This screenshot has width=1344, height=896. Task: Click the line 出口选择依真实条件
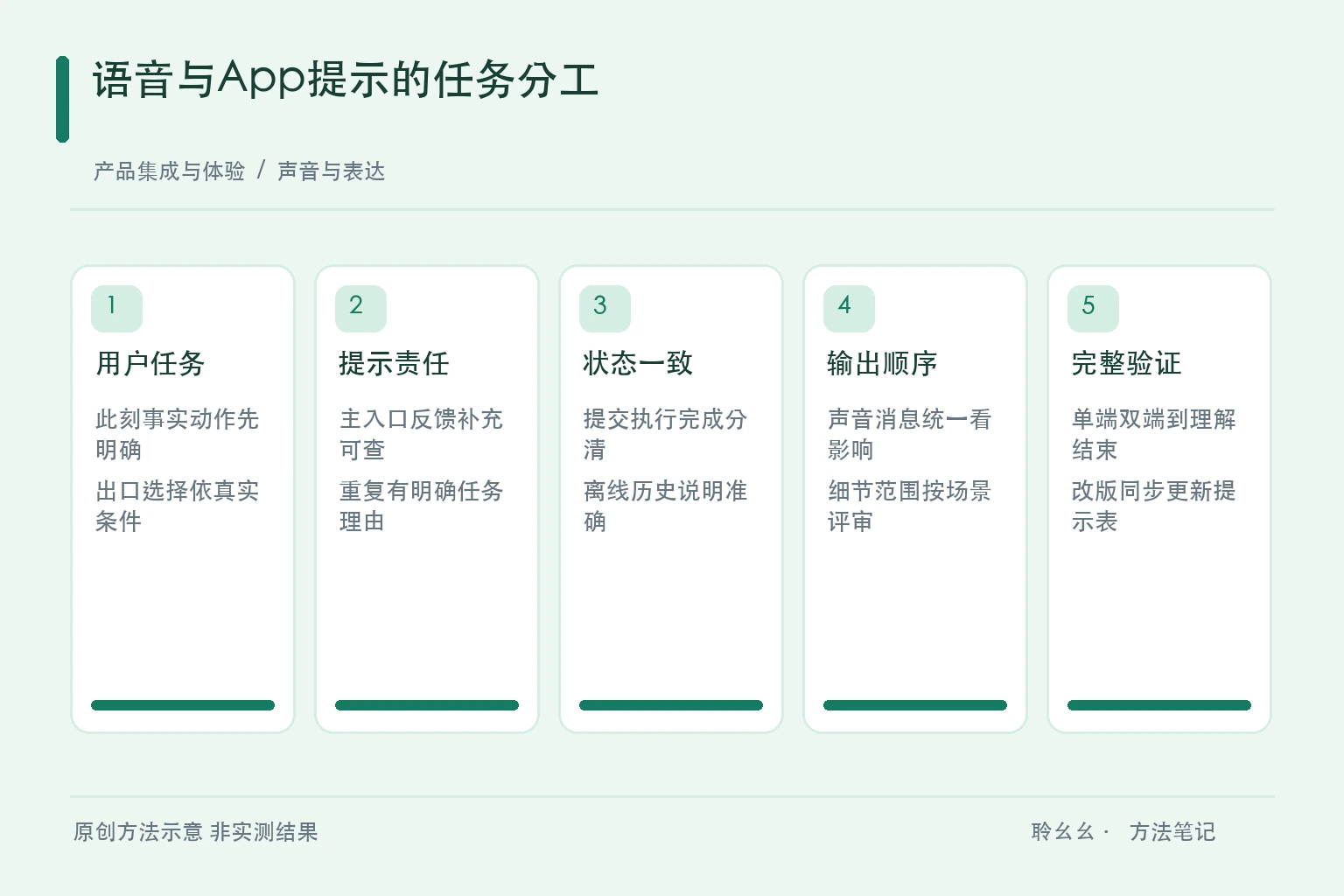[178, 506]
